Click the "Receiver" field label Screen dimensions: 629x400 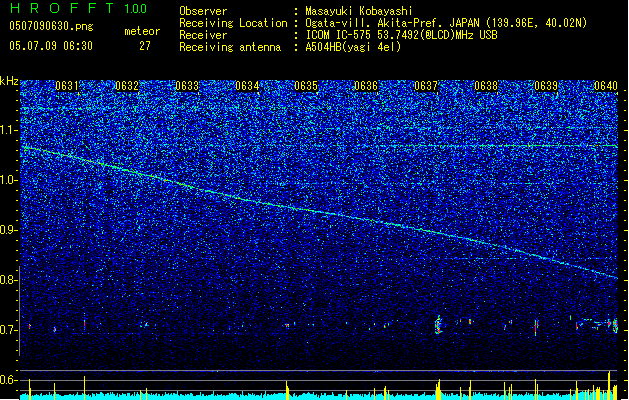click(x=203, y=35)
